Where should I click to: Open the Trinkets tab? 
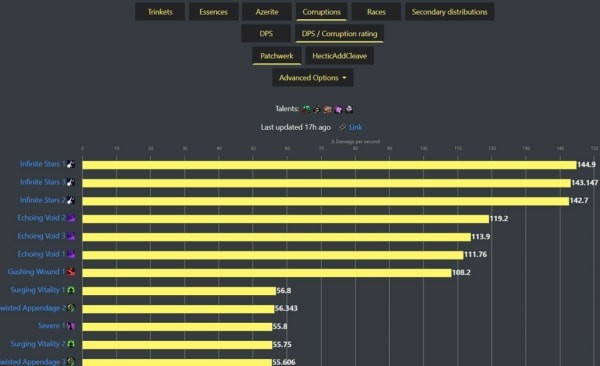coord(160,12)
